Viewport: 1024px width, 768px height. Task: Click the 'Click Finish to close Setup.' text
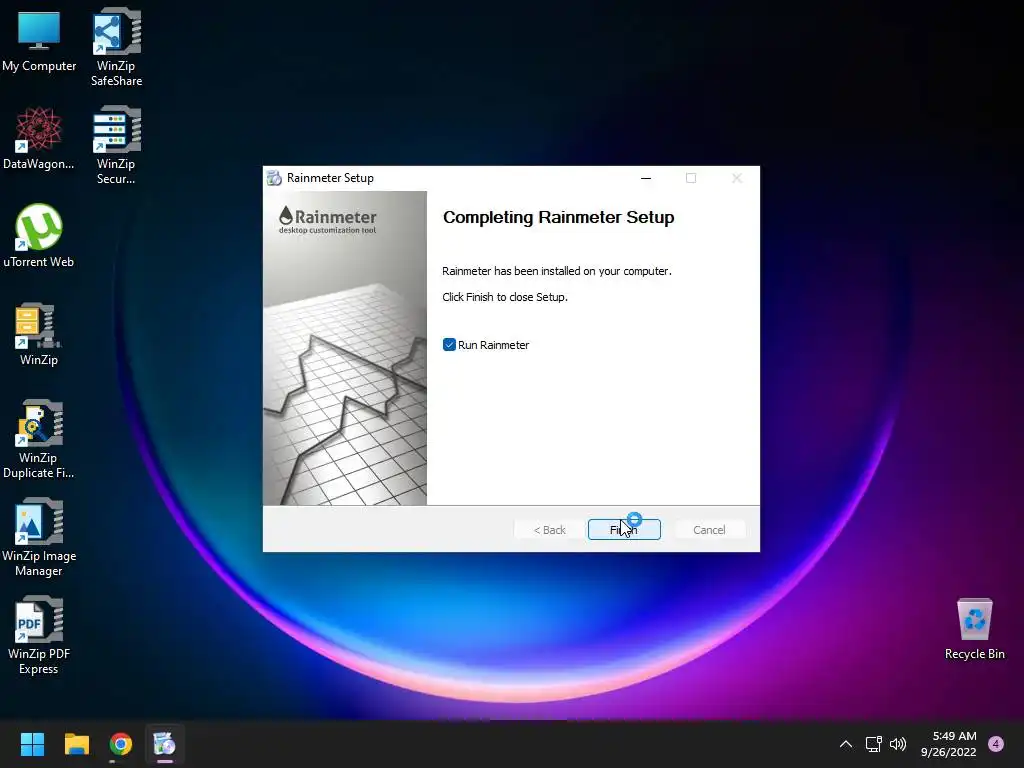click(505, 297)
